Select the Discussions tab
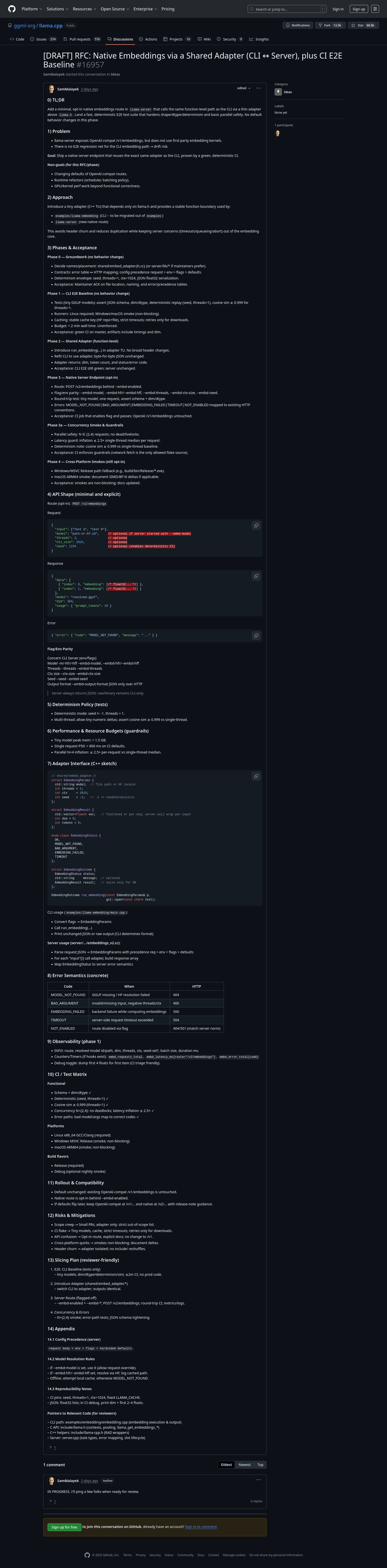This screenshot has height=1568, width=387. coord(121,39)
